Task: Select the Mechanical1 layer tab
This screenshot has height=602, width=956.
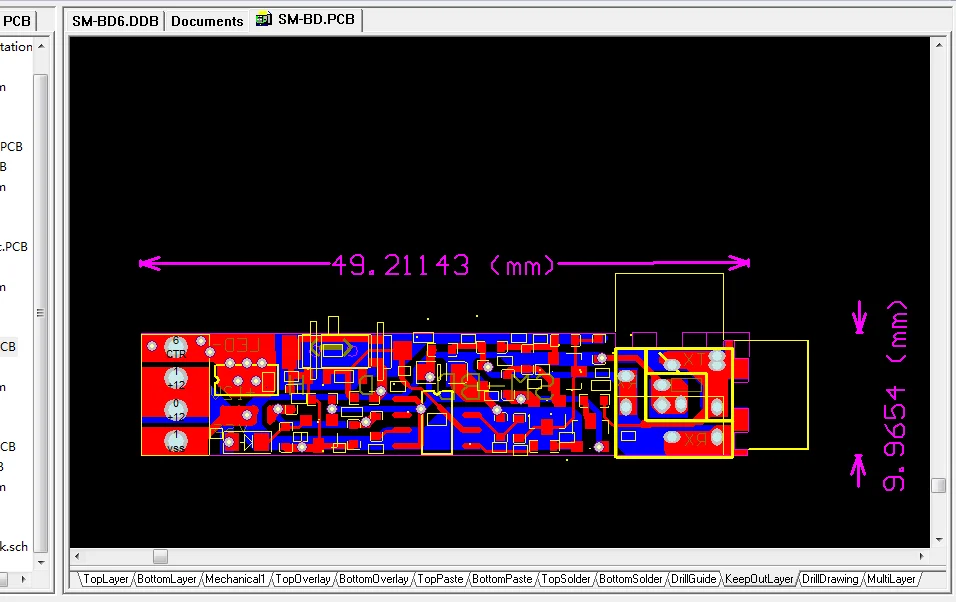Action: [236, 579]
